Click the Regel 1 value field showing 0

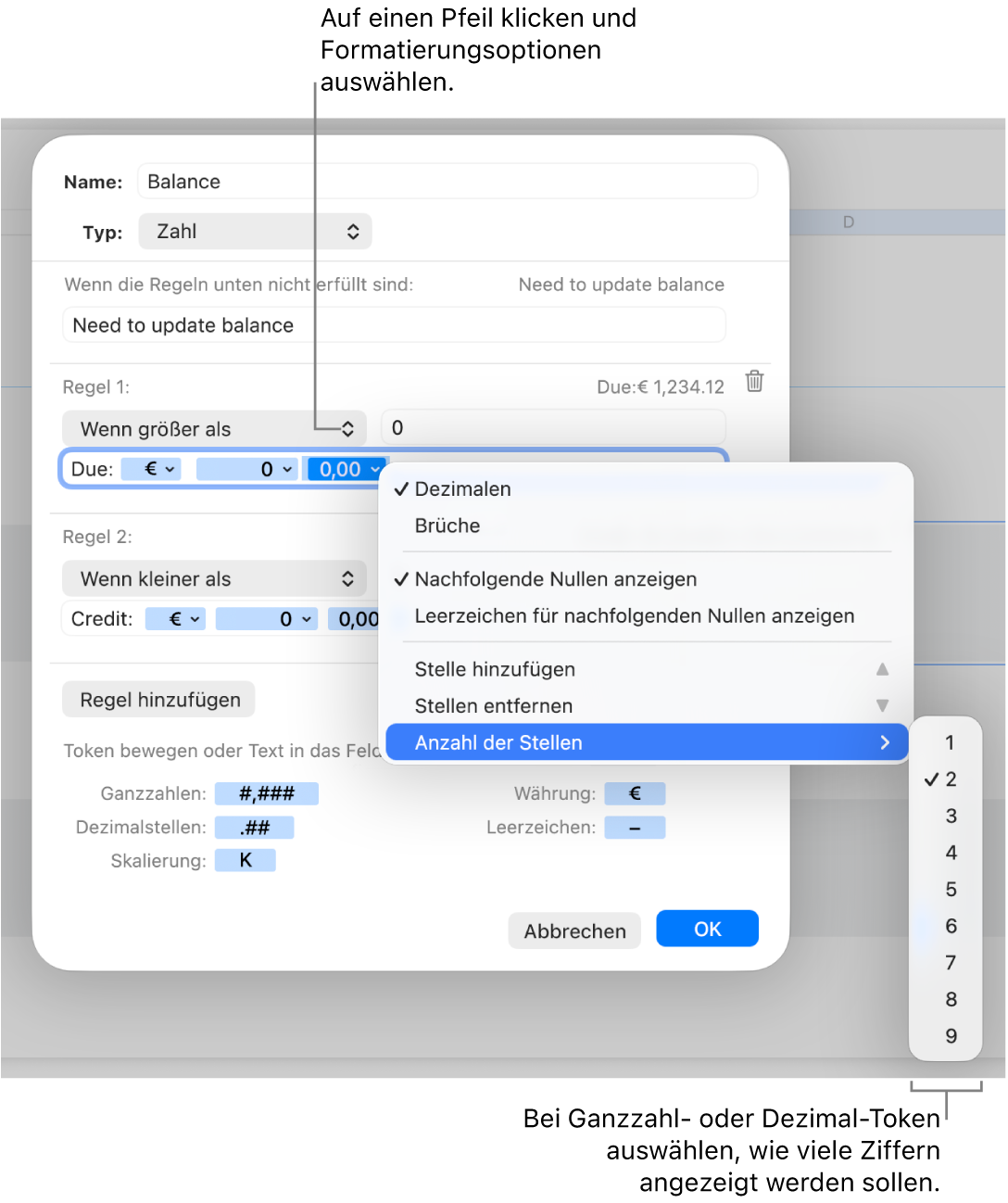(x=553, y=428)
